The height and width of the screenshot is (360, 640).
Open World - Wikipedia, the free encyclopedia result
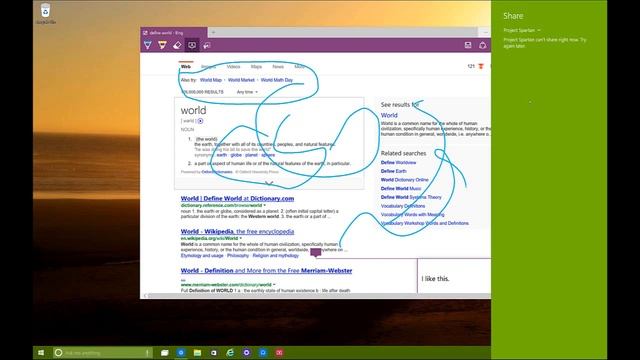pos(238,231)
